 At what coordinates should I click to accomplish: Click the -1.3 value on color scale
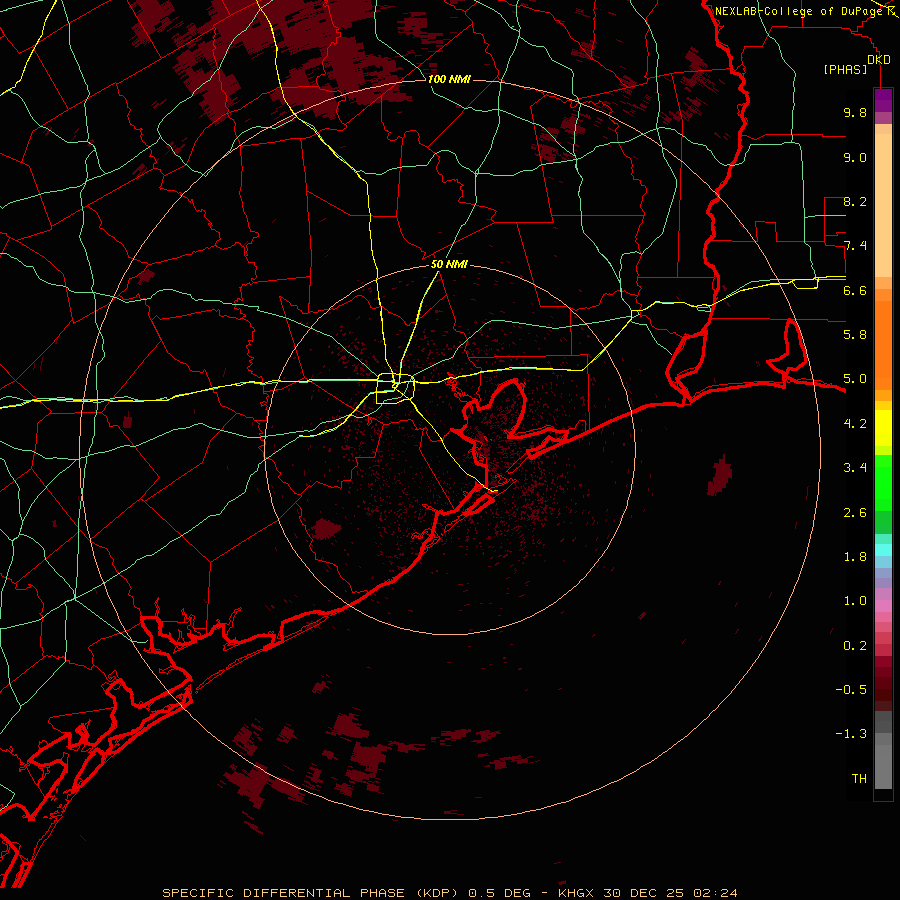(851, 734)
